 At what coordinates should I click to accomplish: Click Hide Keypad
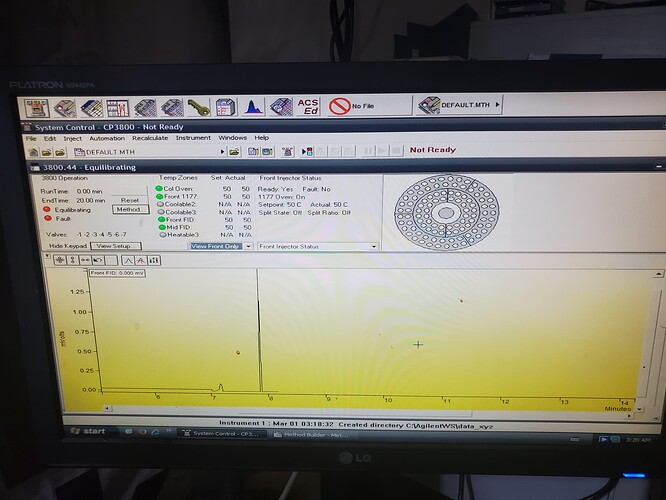click(68, 246)
